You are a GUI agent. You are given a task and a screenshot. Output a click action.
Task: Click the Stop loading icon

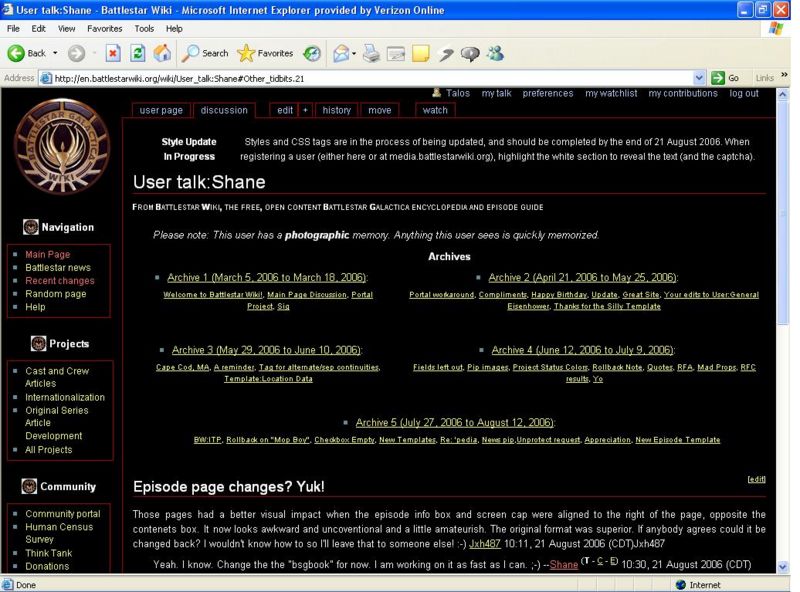click(113, 53)
